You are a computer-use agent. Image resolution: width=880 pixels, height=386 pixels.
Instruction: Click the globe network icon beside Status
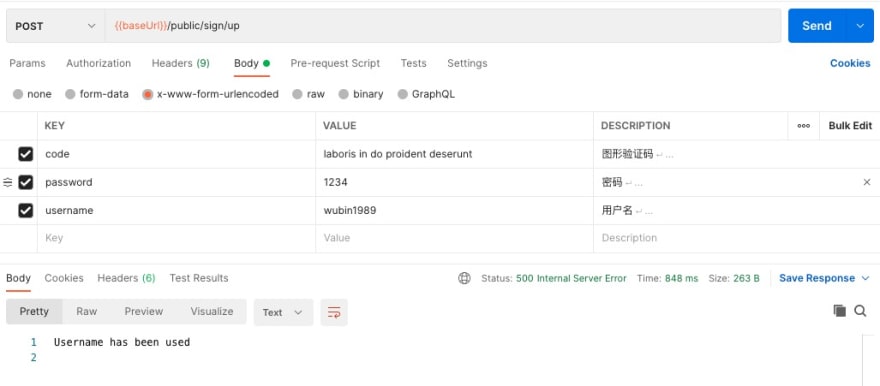464,278
